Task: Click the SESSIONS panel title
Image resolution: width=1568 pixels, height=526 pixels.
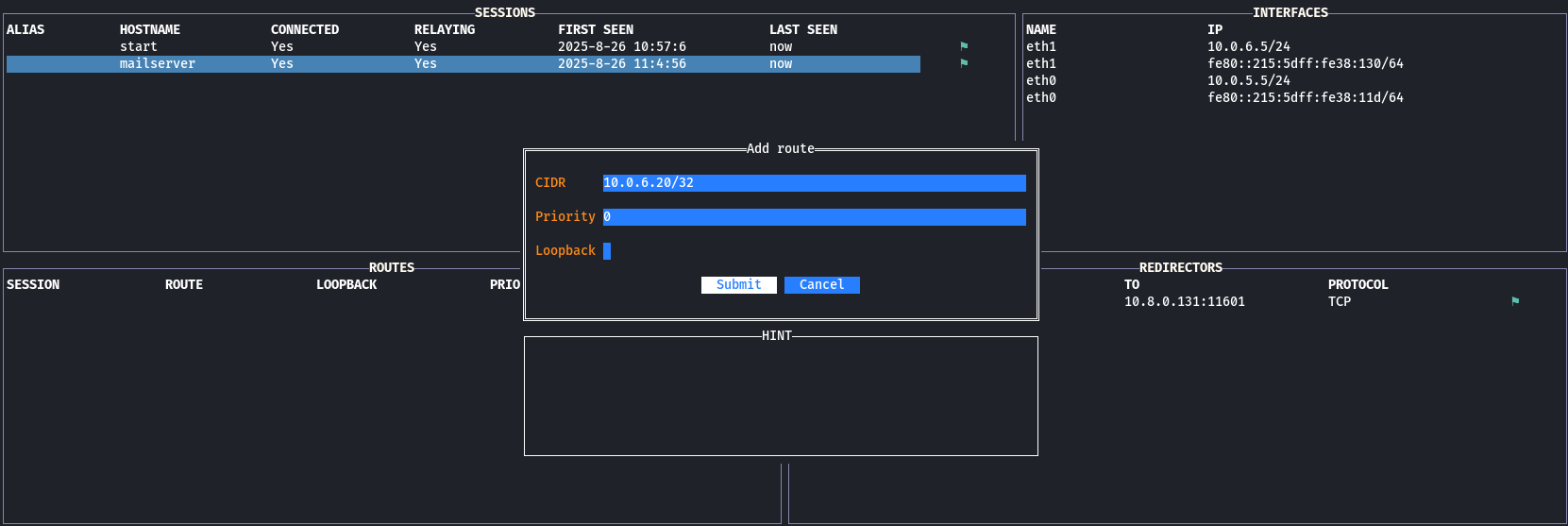Action: pyautogui.click(x=505, y=12)
